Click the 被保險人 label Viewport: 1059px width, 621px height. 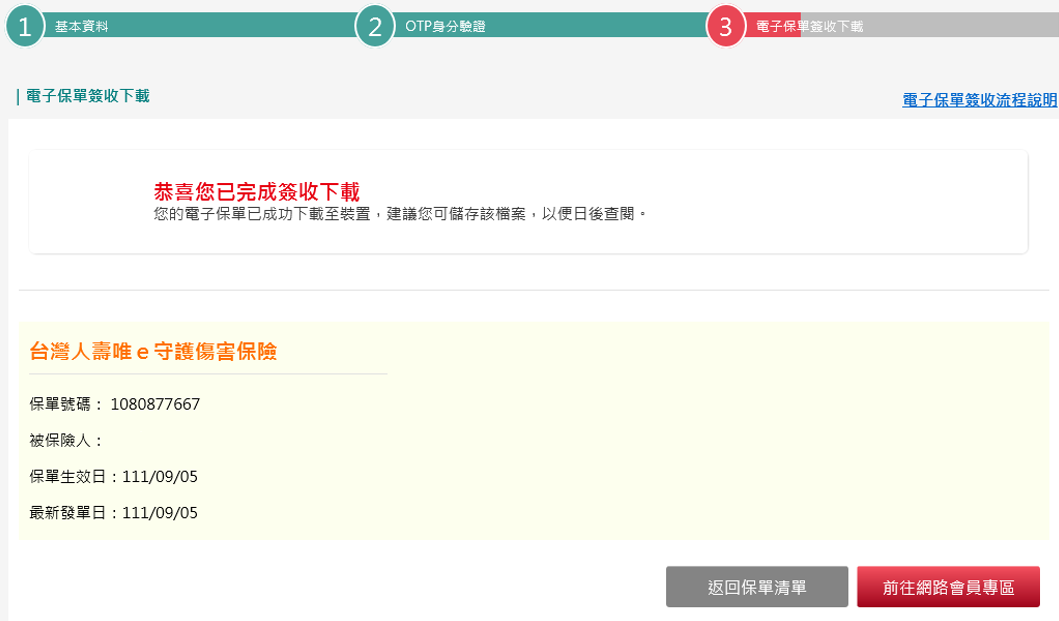click(66, 441)
